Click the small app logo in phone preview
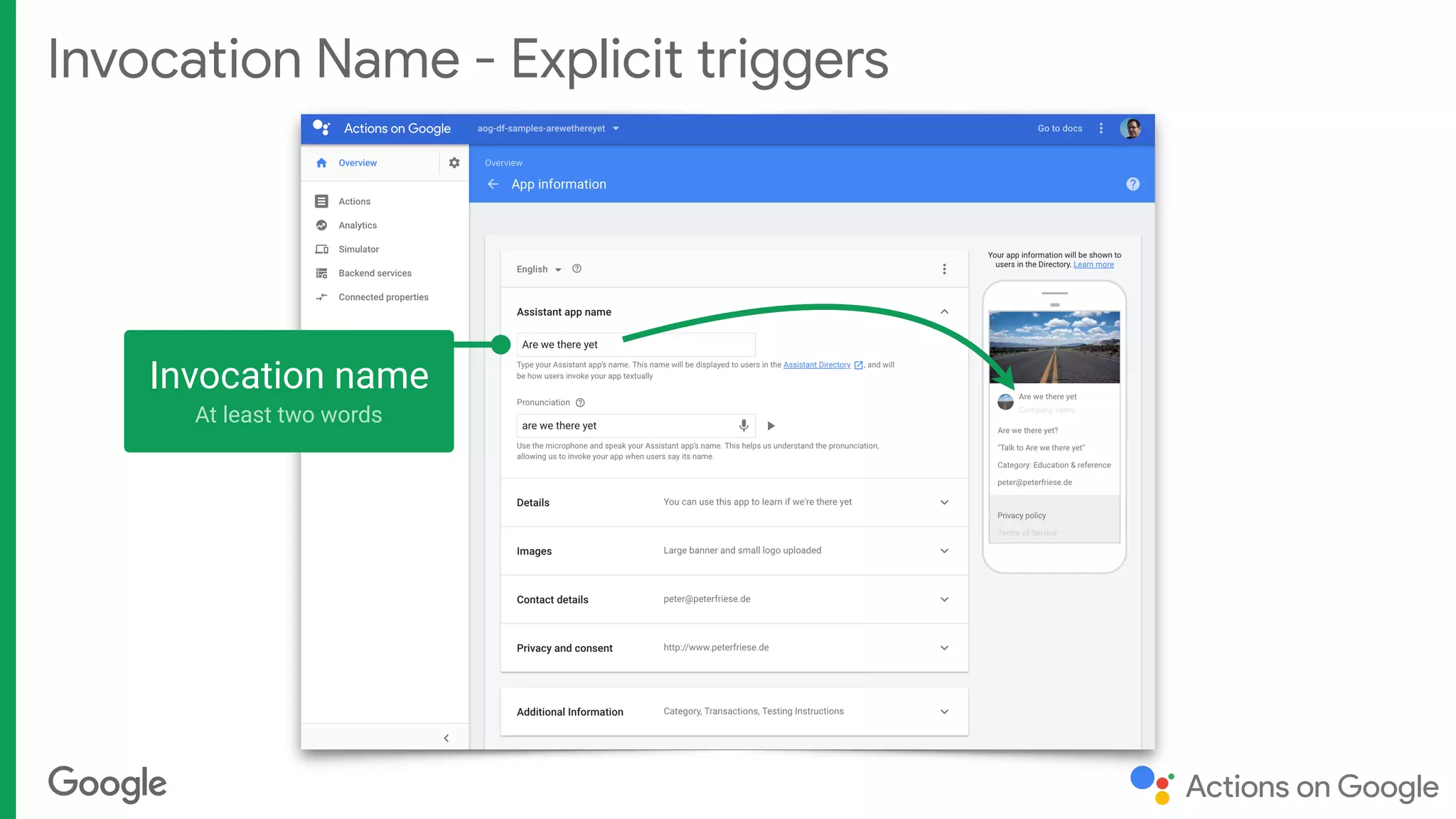The image size is (1456, 819). click(x=1005, y=402)
